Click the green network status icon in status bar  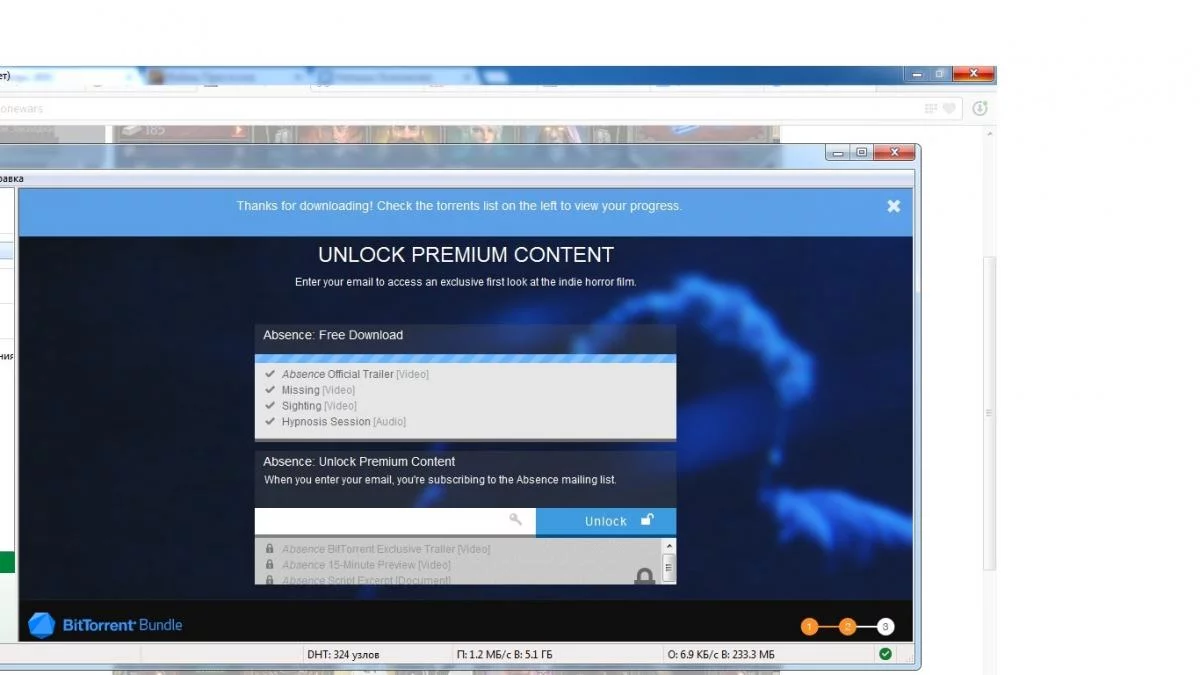[885, 654]
